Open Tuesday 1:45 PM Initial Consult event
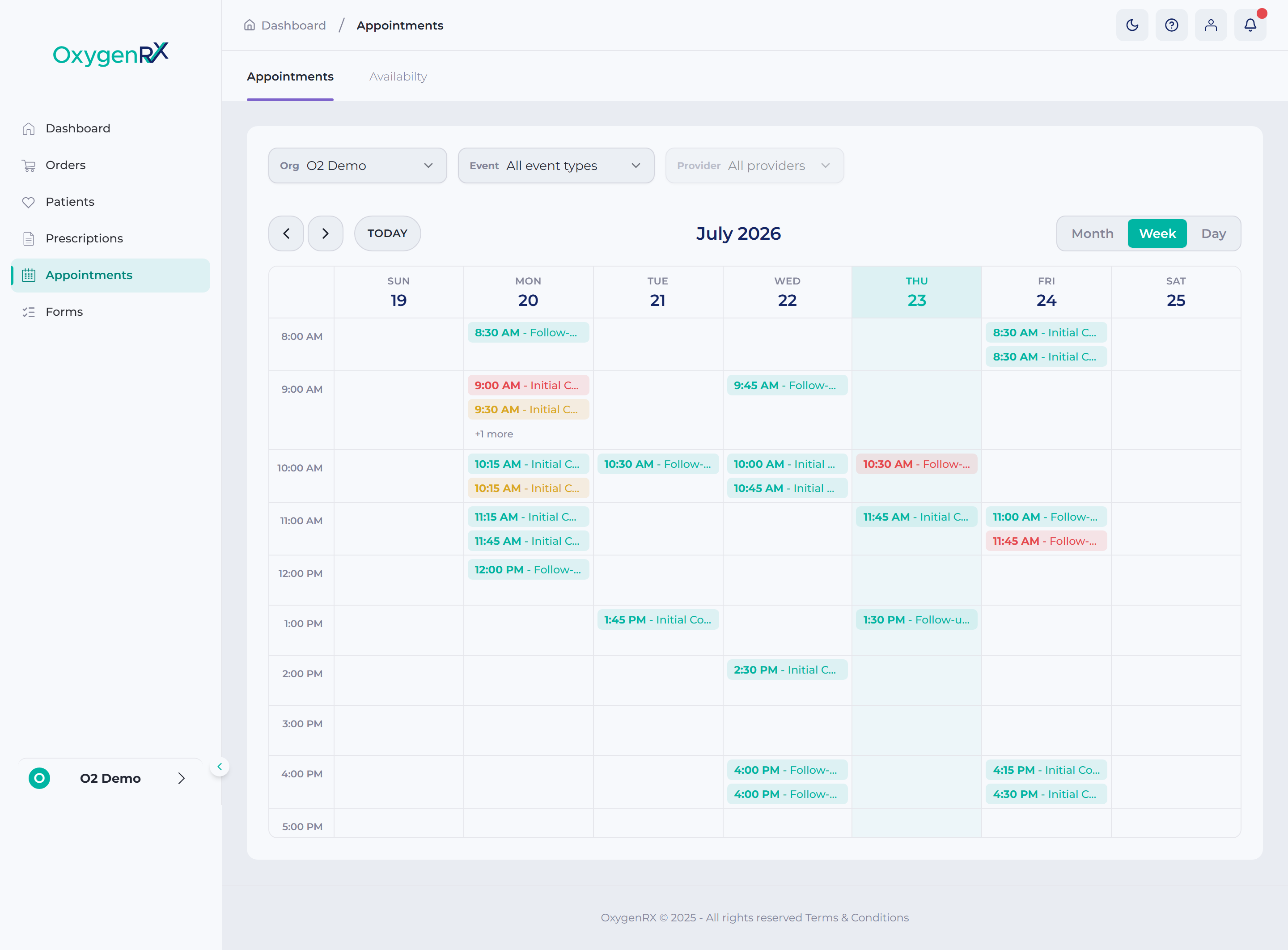 click(x=658, y=620)
